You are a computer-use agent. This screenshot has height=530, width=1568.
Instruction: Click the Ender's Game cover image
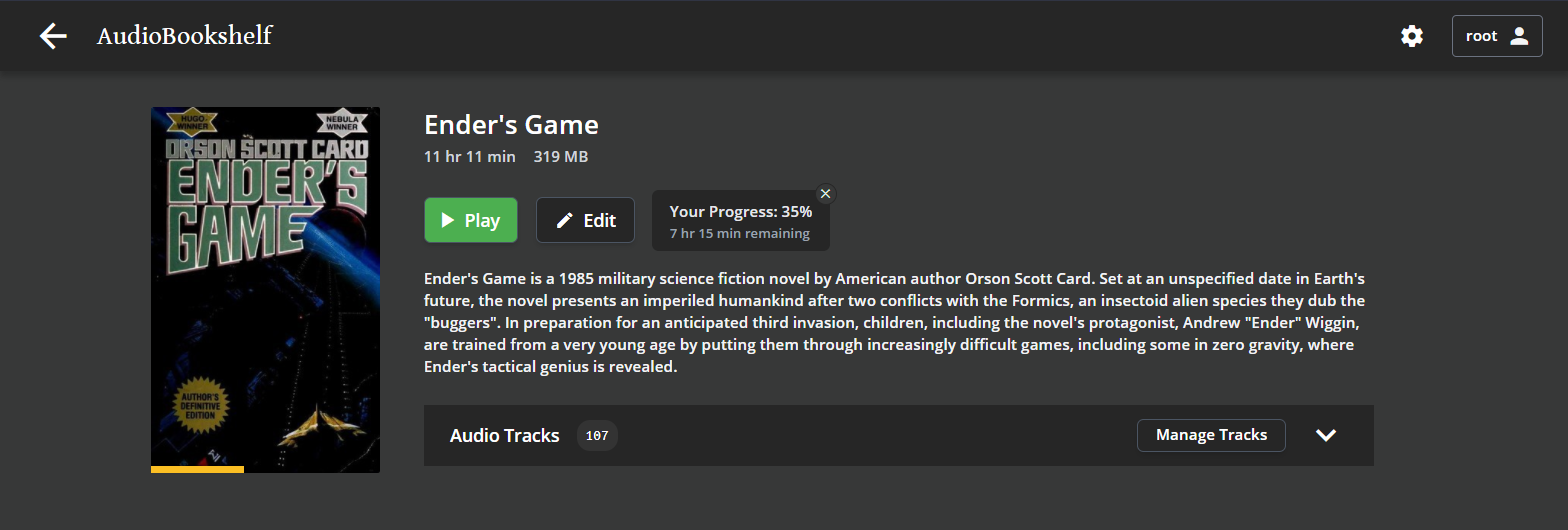(265, 285)
